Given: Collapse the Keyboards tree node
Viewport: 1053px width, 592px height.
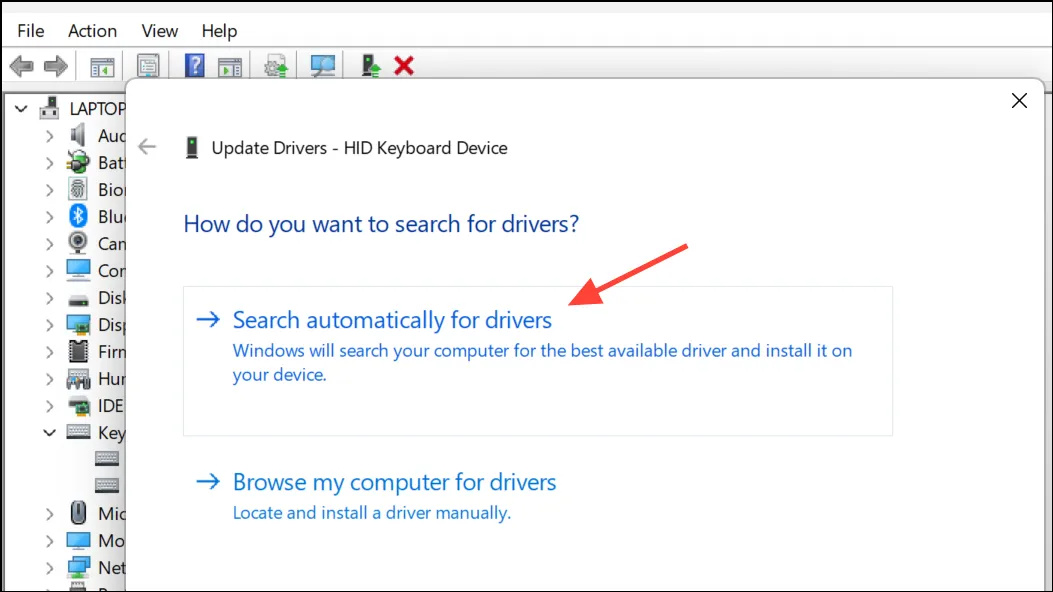Looking at the screenshot, I should coord(49,433).
